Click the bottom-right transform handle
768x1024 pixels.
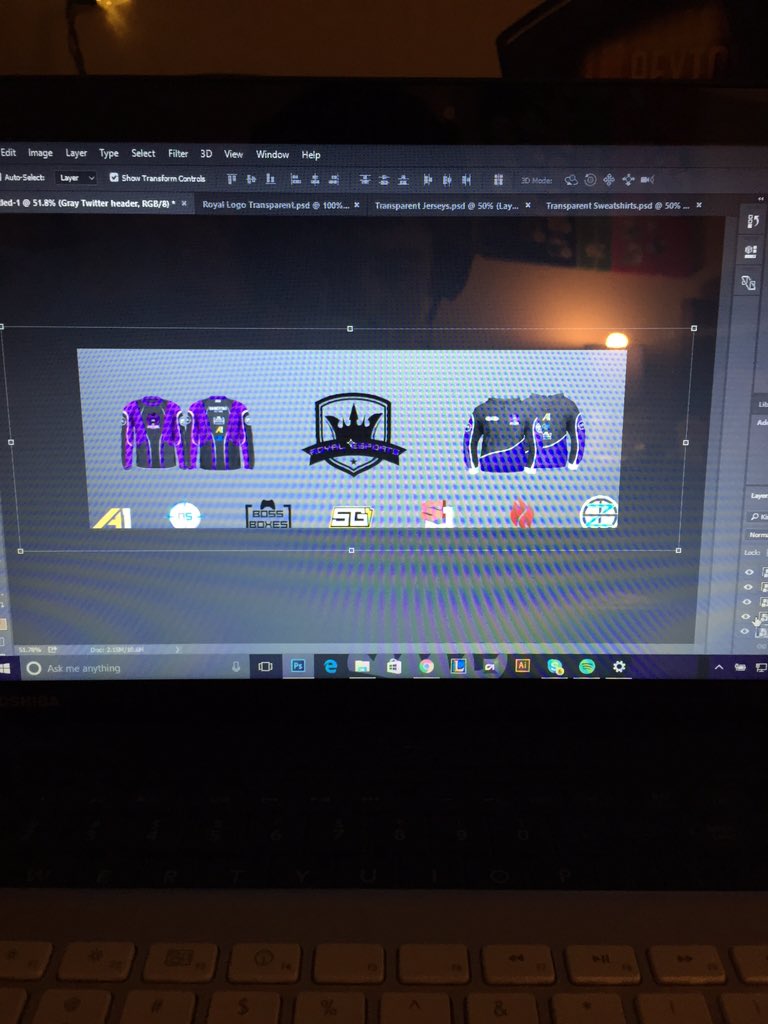[679, 551]
